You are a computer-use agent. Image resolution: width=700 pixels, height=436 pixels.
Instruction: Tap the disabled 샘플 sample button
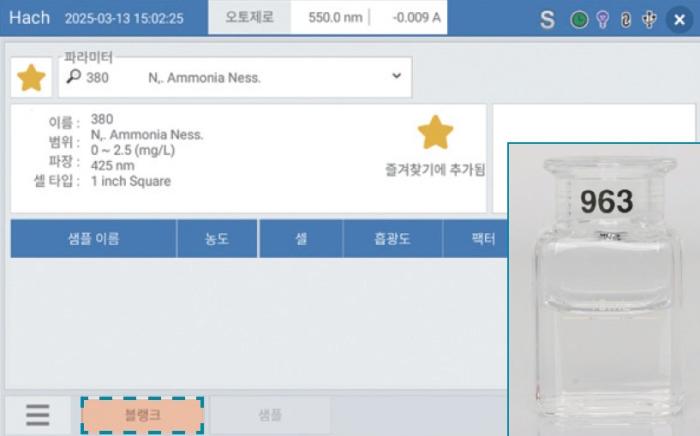coord(270,415)
